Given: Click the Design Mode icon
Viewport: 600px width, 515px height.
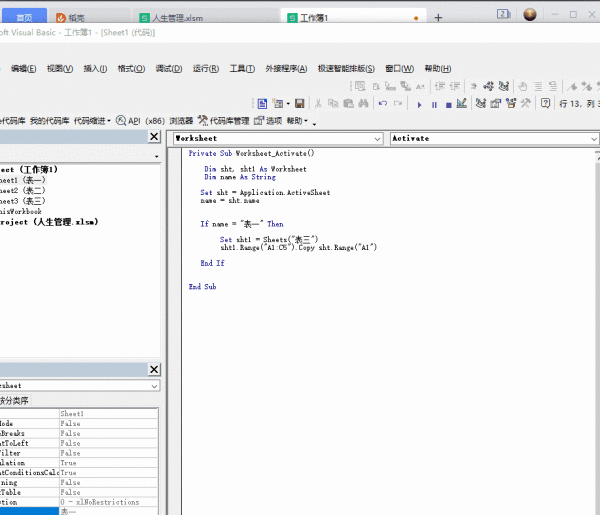Looking at the screenshot, I should (x=461, y=103).
